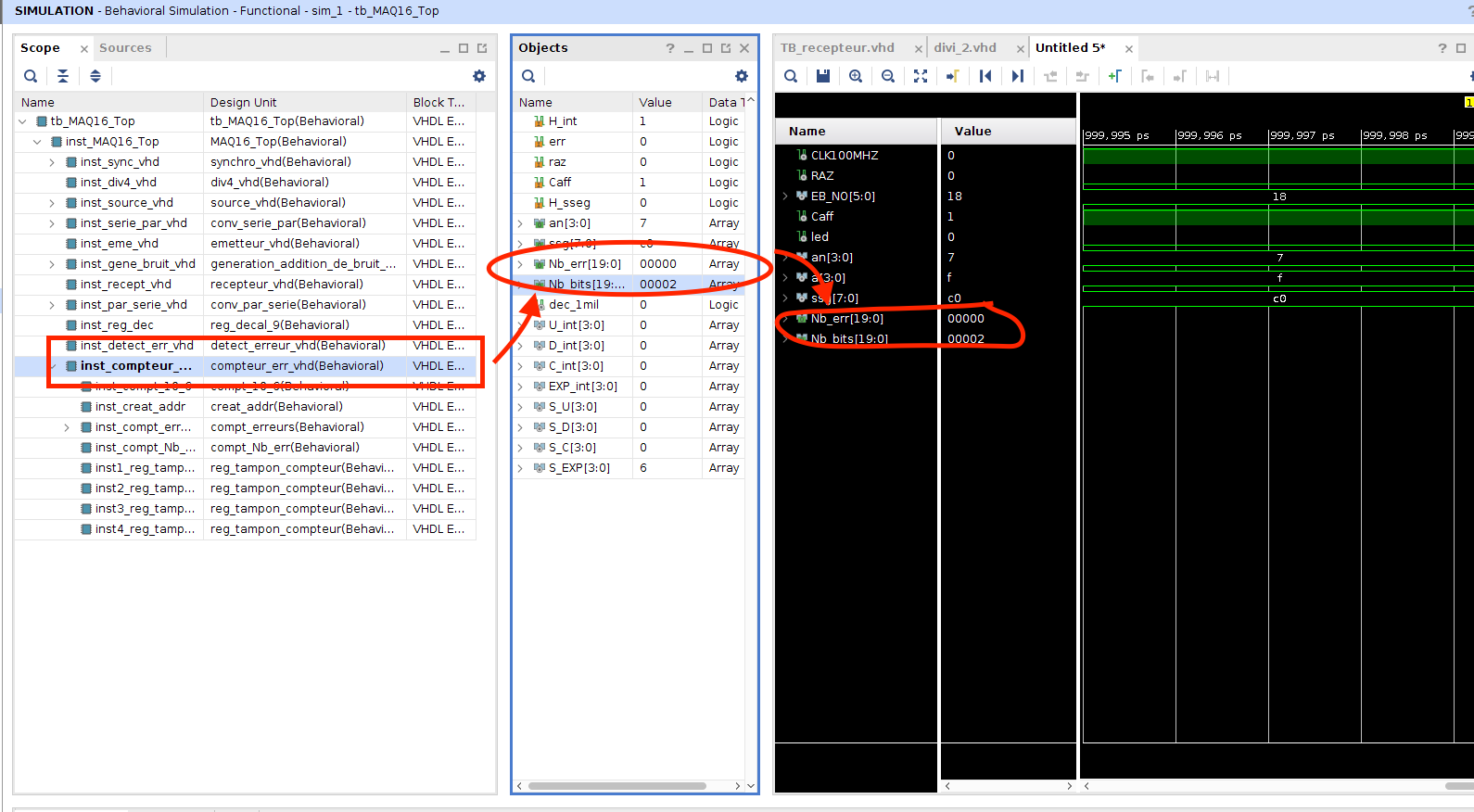Expand an[3:0] in Objects panel
The height and width of the screenshot is (812, 1474).
tap(520, 223)
